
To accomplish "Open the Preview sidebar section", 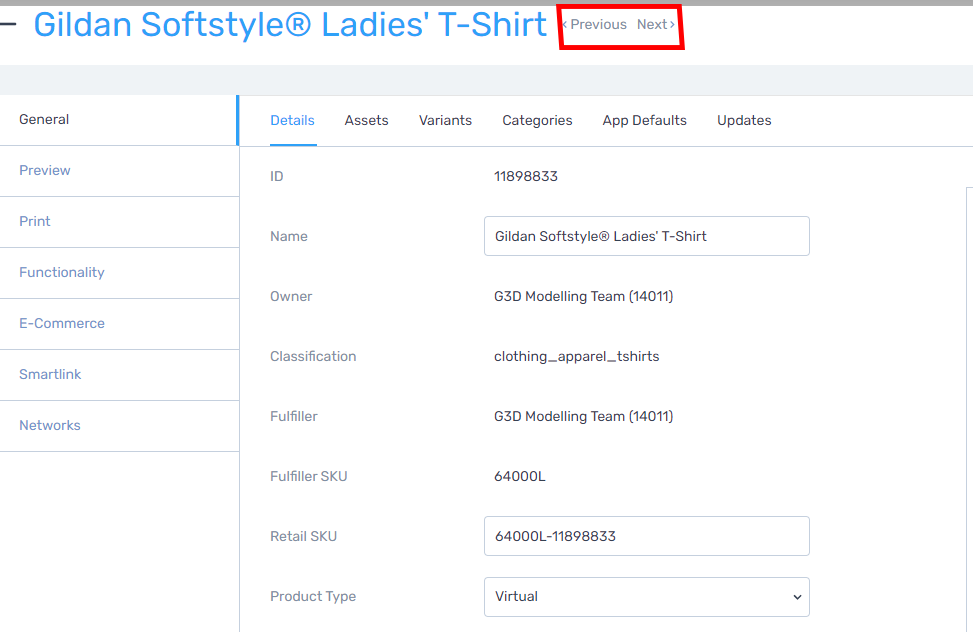I will click(x=119, y=171).
